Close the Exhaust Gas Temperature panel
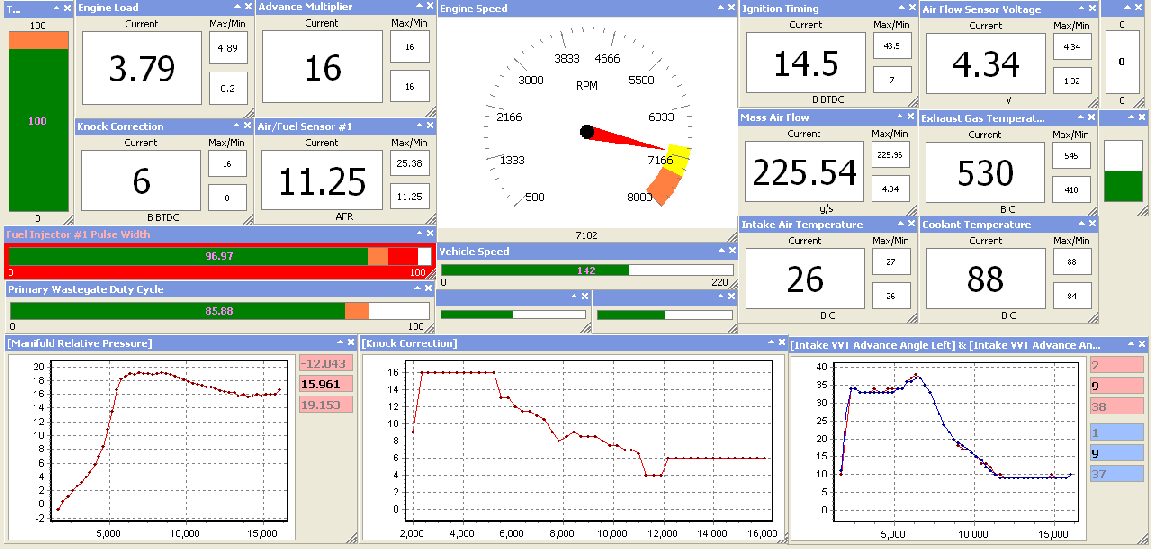 (1089, 118)
